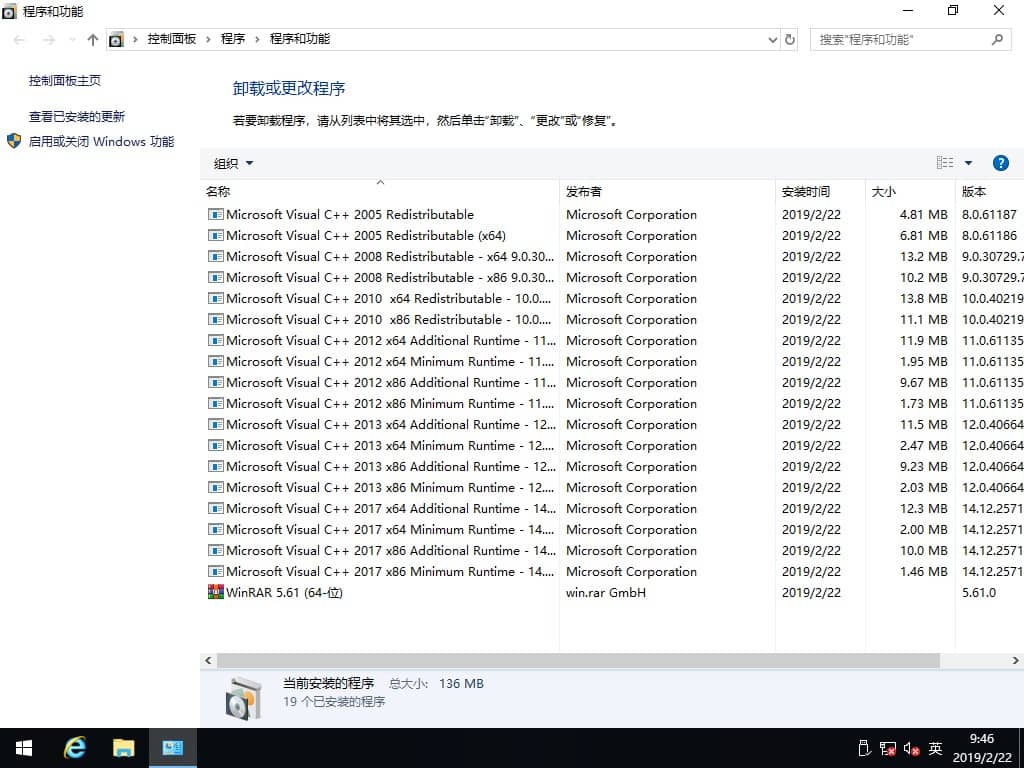The image size is (1024, 768).
Task: Refresh the page with the refresh icon
Action: [789, 39]
